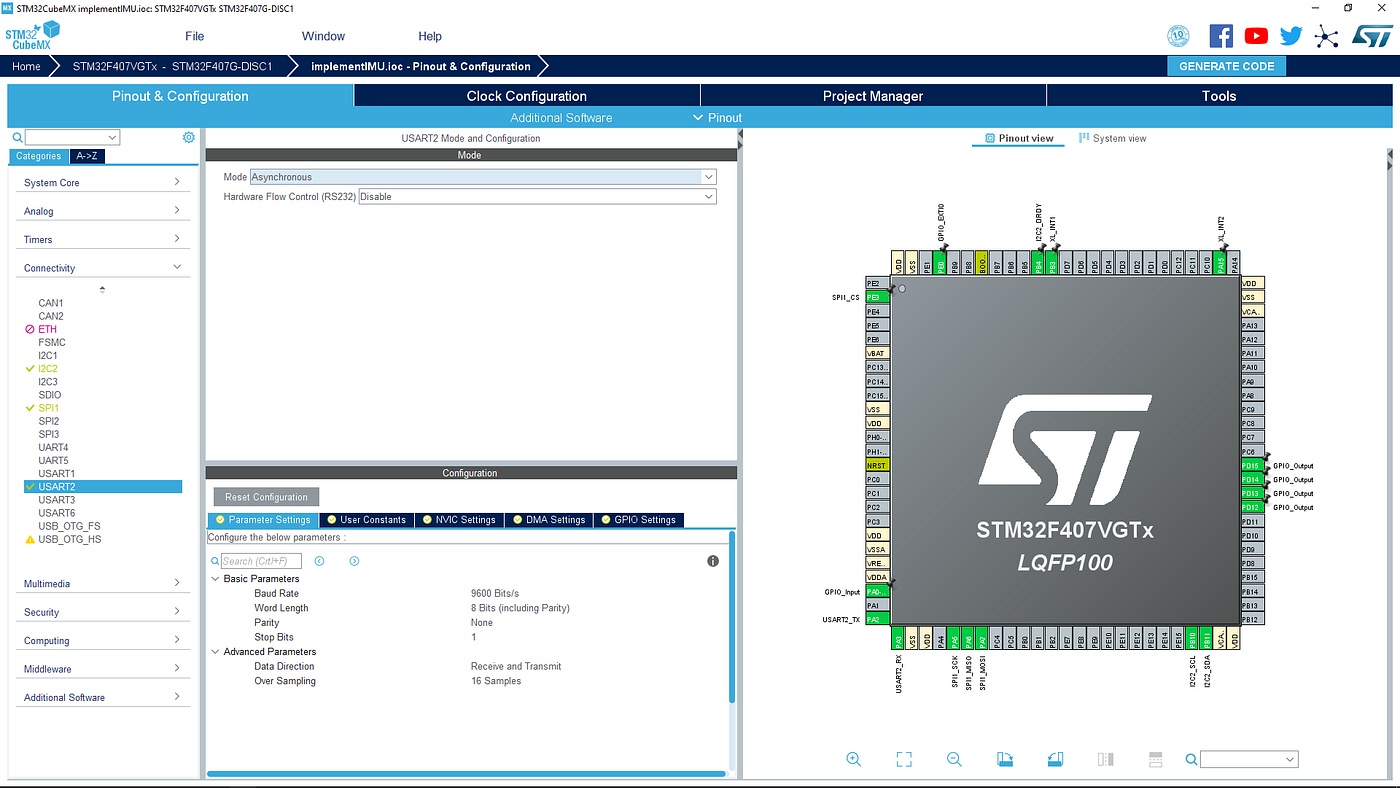This screenshot has height=788, width=1400.
Task: Click the parameter search field
Action: (x=258, y=560)
